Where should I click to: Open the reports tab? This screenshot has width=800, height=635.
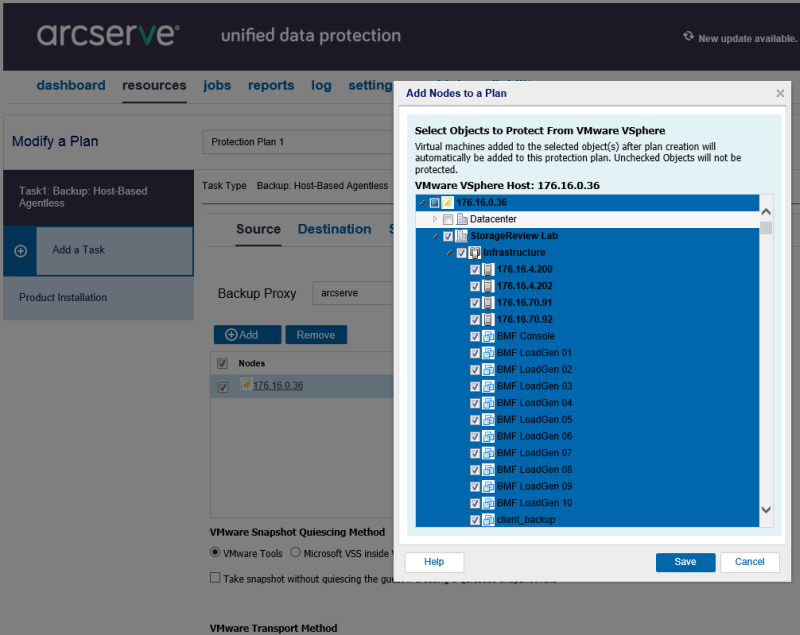(x=271, y=85)
